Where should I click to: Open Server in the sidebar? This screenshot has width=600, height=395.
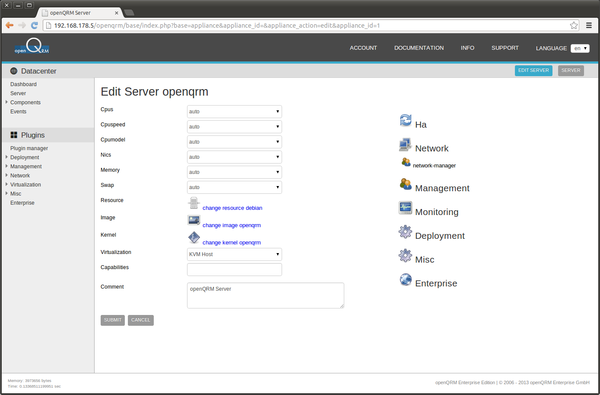pos(18,93)
